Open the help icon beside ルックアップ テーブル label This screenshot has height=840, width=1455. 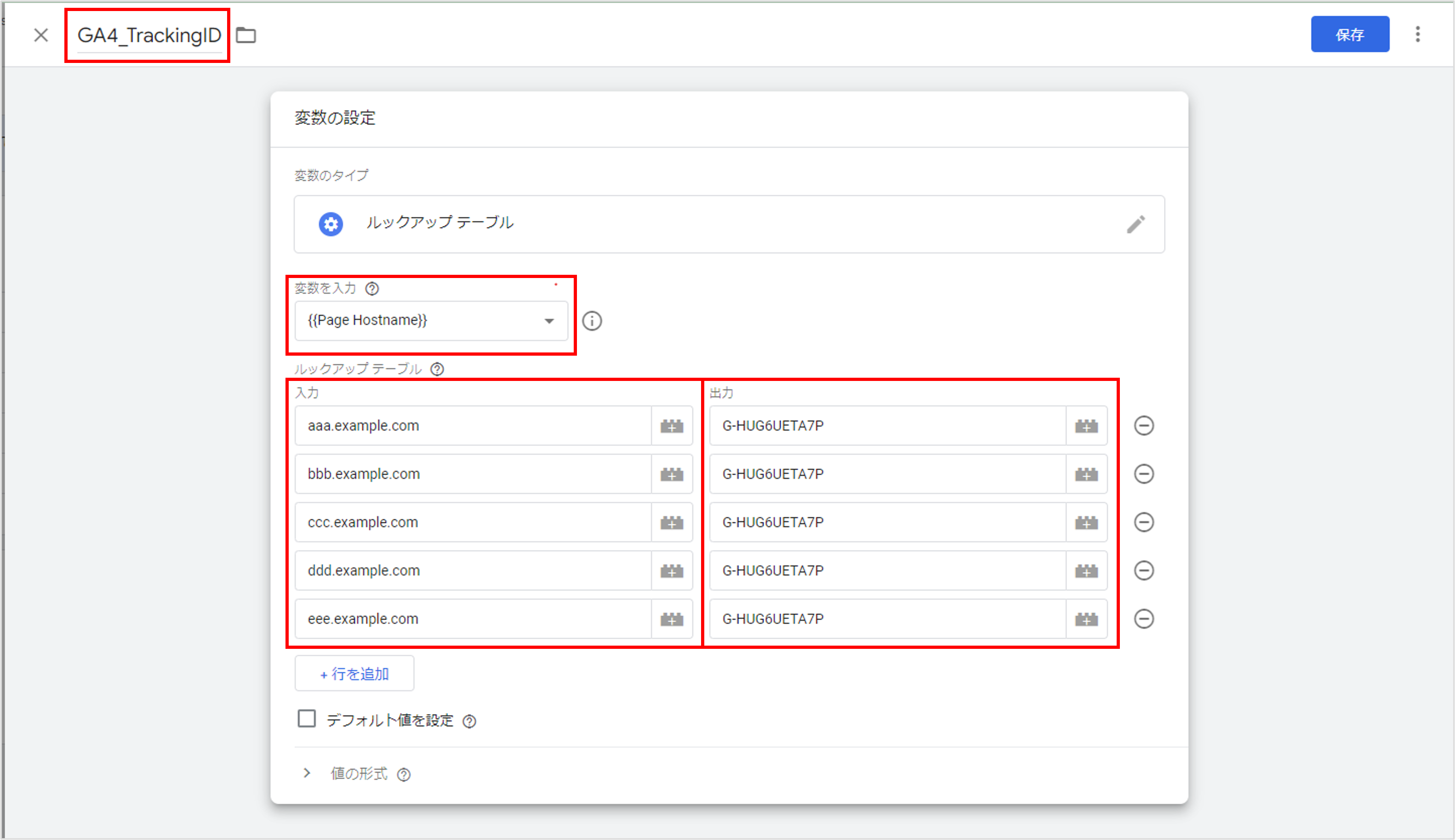click(438, 369)
